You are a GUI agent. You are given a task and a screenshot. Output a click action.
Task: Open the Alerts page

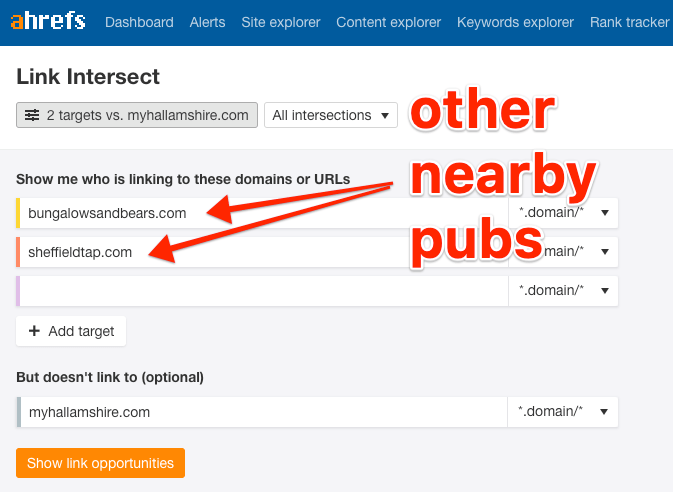(x=207, y=22)
